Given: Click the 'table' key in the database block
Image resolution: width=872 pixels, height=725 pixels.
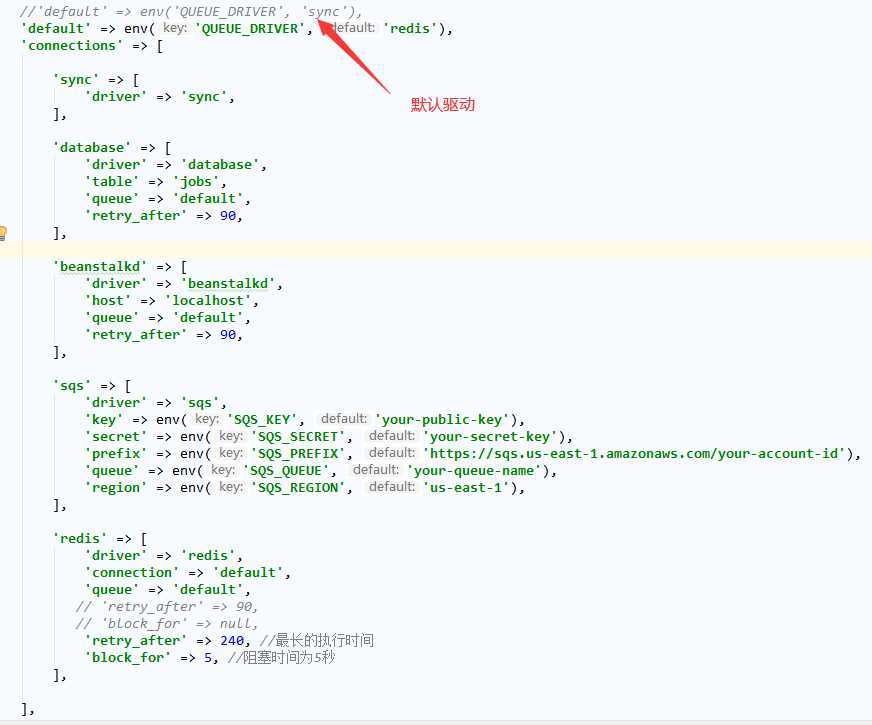Looking at the screenshot, I should (x=112, y=181).
